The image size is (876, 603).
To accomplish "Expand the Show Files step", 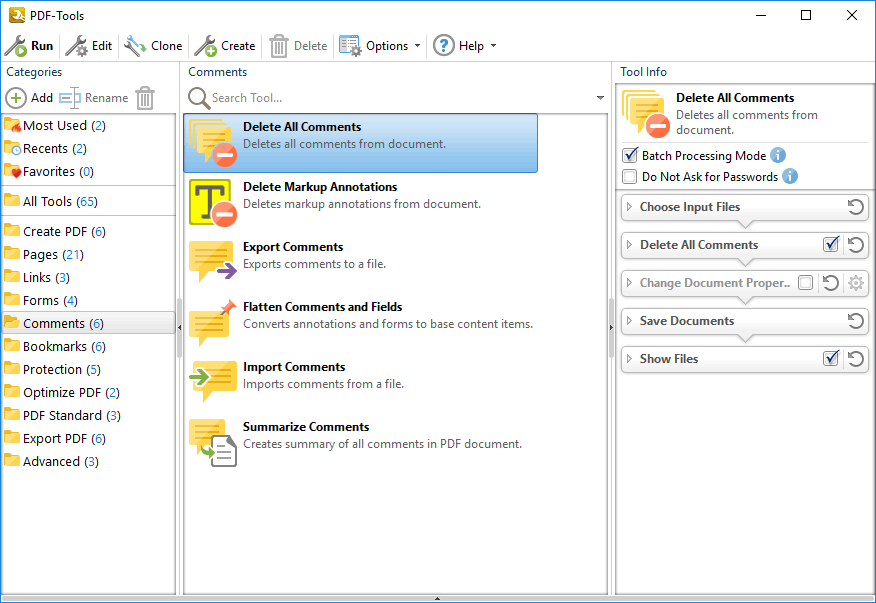I will (x=629, y=359).
